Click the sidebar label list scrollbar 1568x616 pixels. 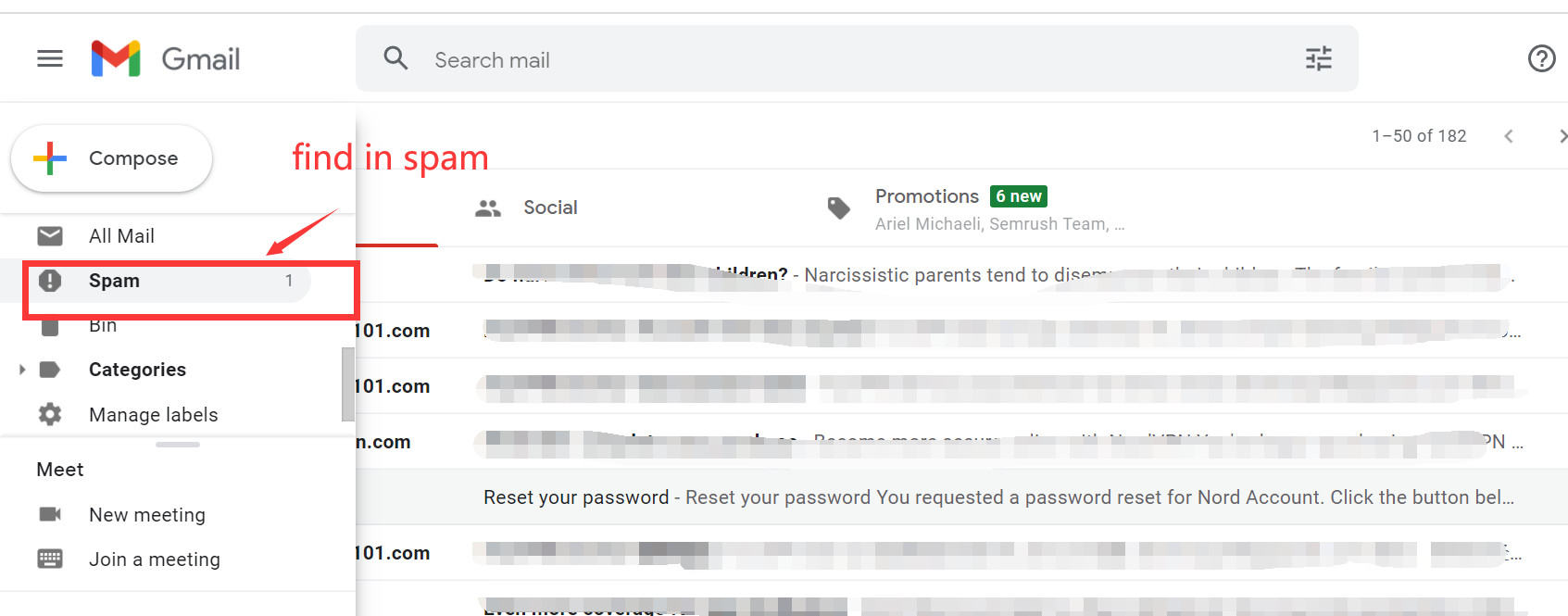pos(347,383)
